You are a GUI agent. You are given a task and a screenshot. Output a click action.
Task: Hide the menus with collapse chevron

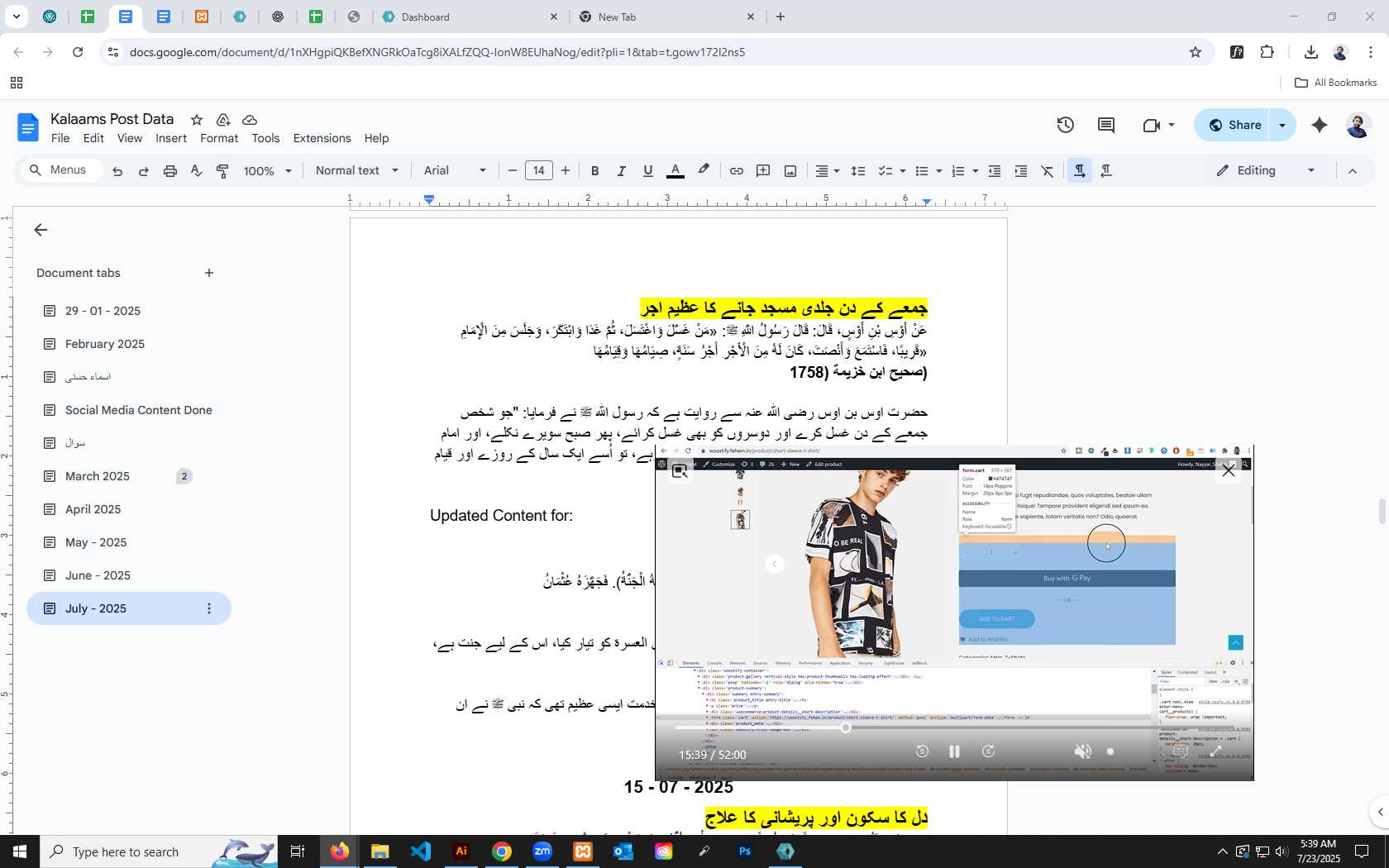1353,171
